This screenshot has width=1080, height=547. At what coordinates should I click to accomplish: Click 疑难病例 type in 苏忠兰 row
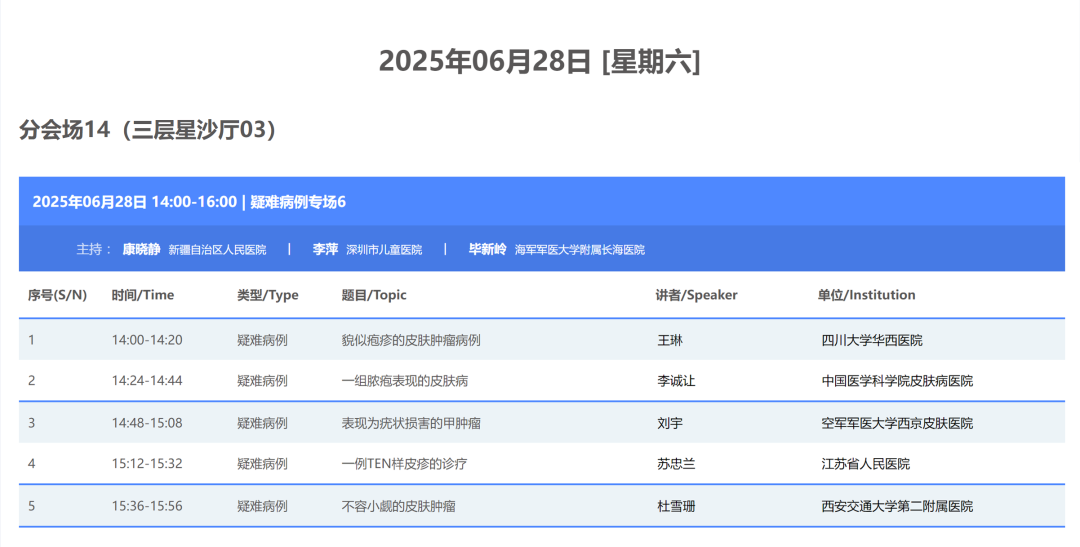[x=262, y=463]
